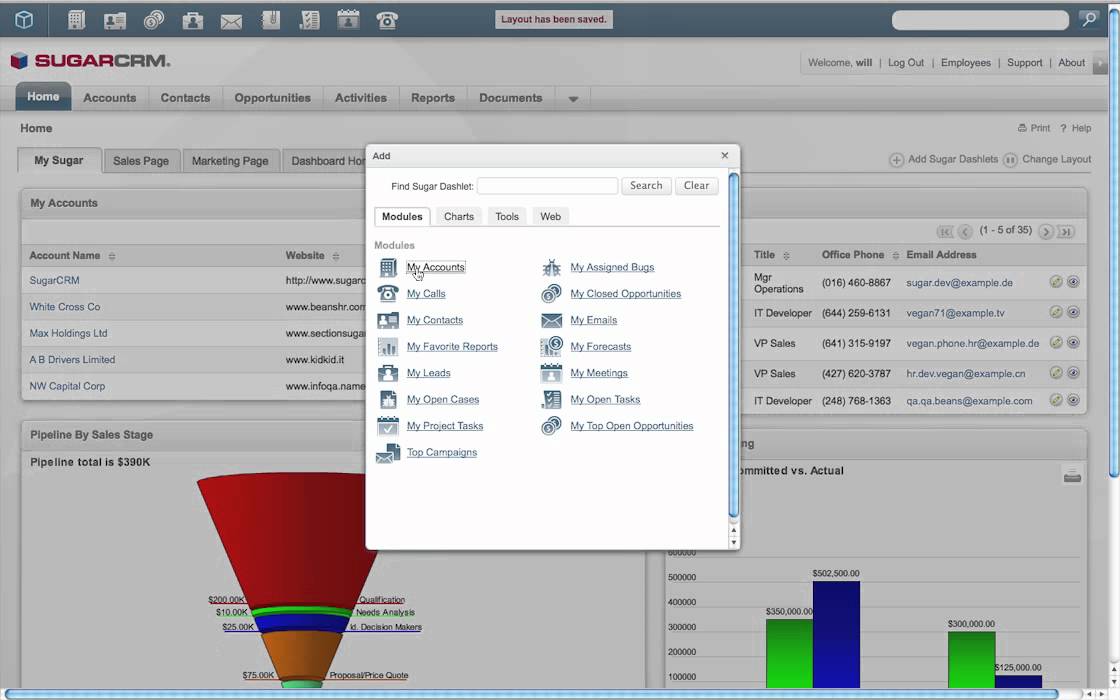Open Calls telephone icon in top bar
This screenshot has height=700, width=1120.
(x=386, y=20)
